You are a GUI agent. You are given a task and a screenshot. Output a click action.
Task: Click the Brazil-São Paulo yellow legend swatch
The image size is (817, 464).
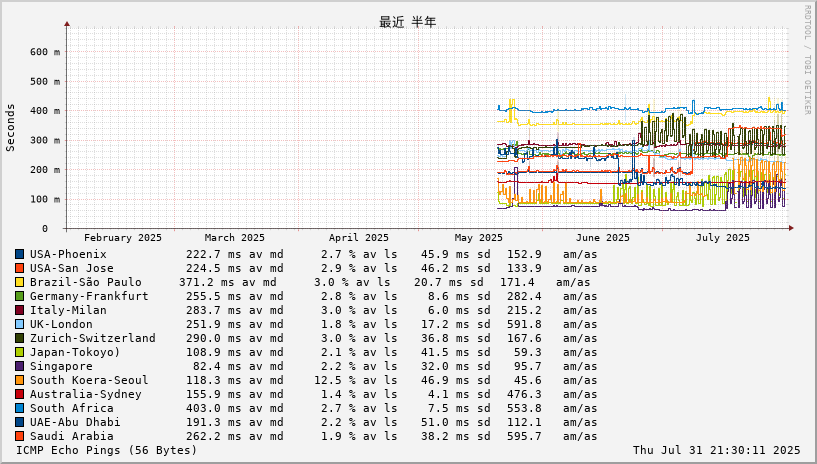click(x=20, y=282)
